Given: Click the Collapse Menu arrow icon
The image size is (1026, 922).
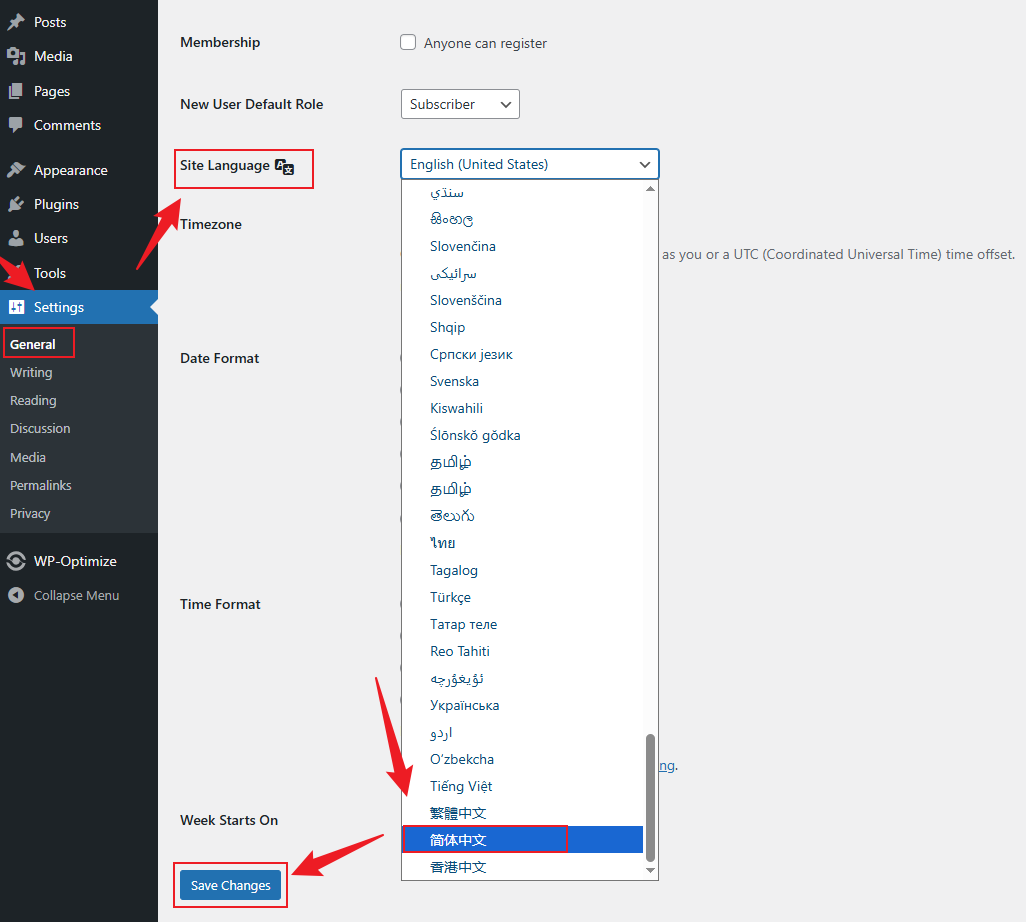Looking at the screenshot, I should click(x=16, y=595).
